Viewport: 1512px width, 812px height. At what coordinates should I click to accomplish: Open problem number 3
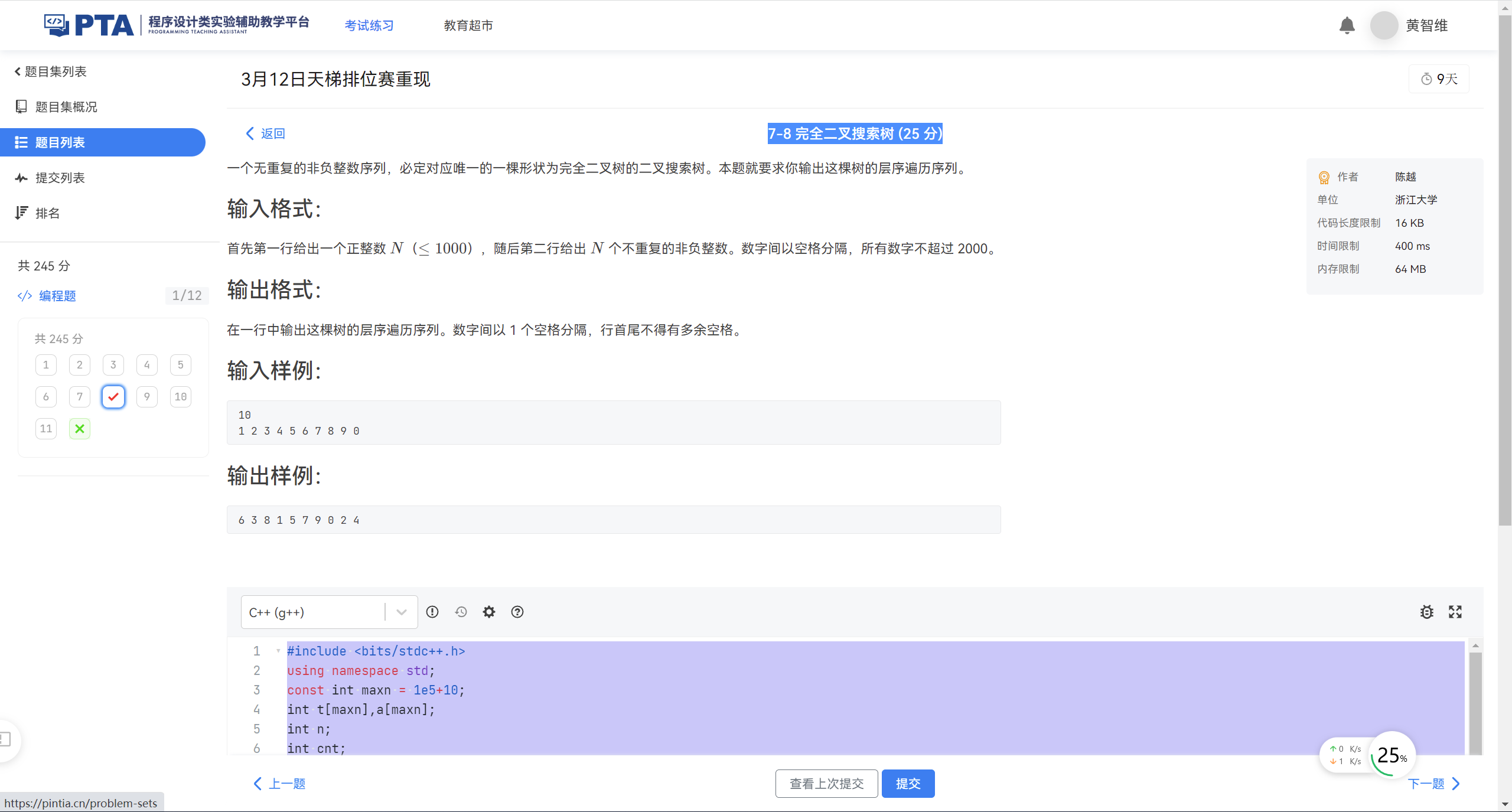(113, 365)
